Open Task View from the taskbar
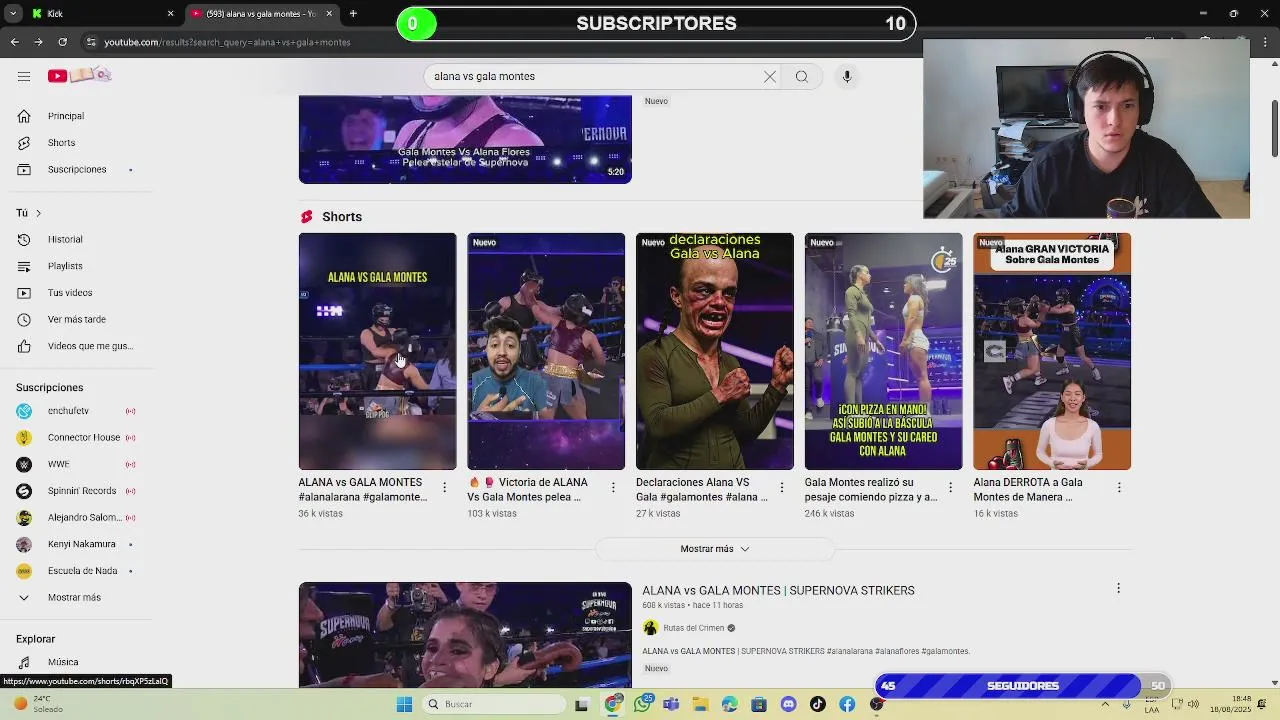 [582, 704]
